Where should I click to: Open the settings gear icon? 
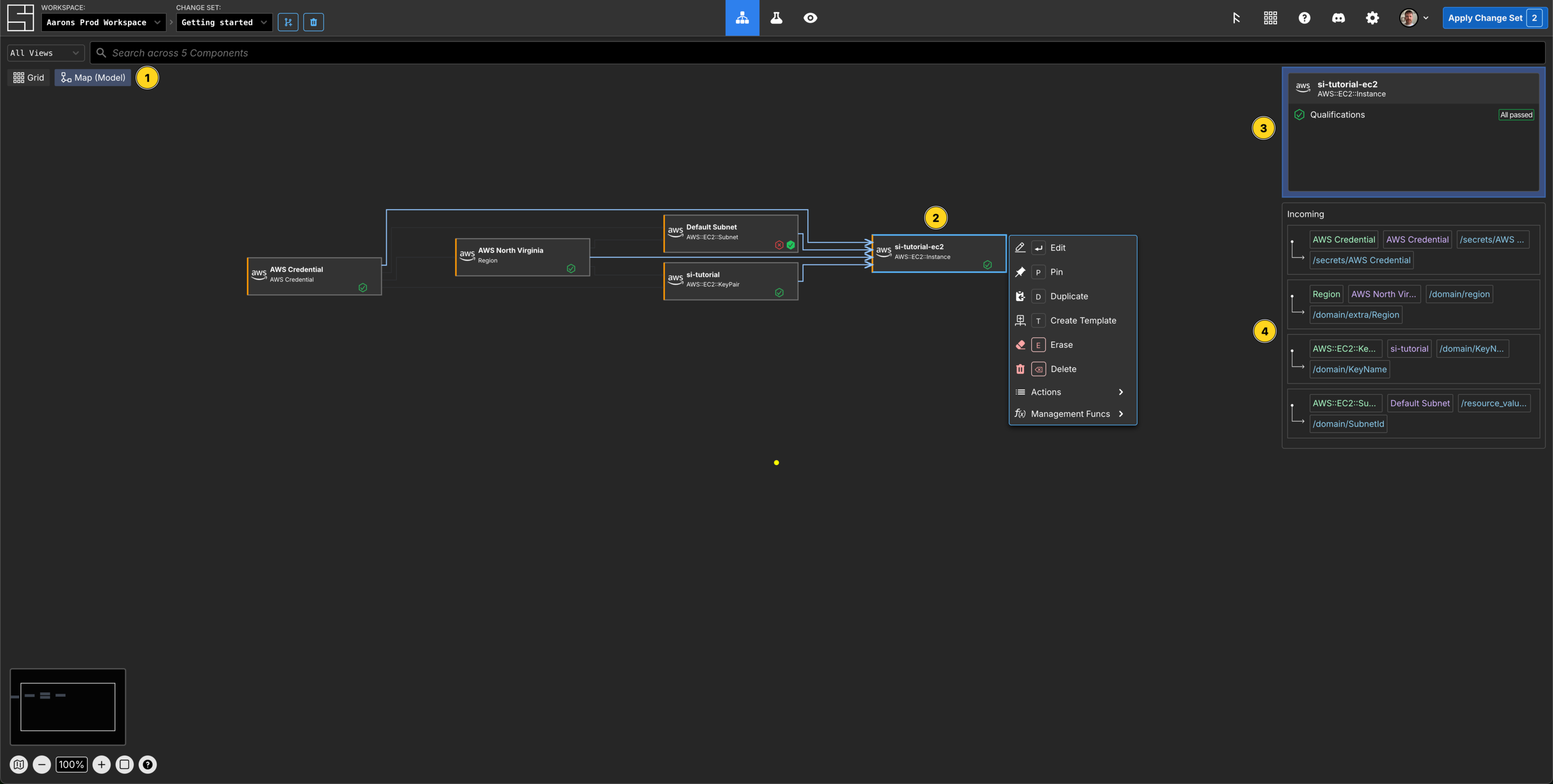pos(1372,18)
